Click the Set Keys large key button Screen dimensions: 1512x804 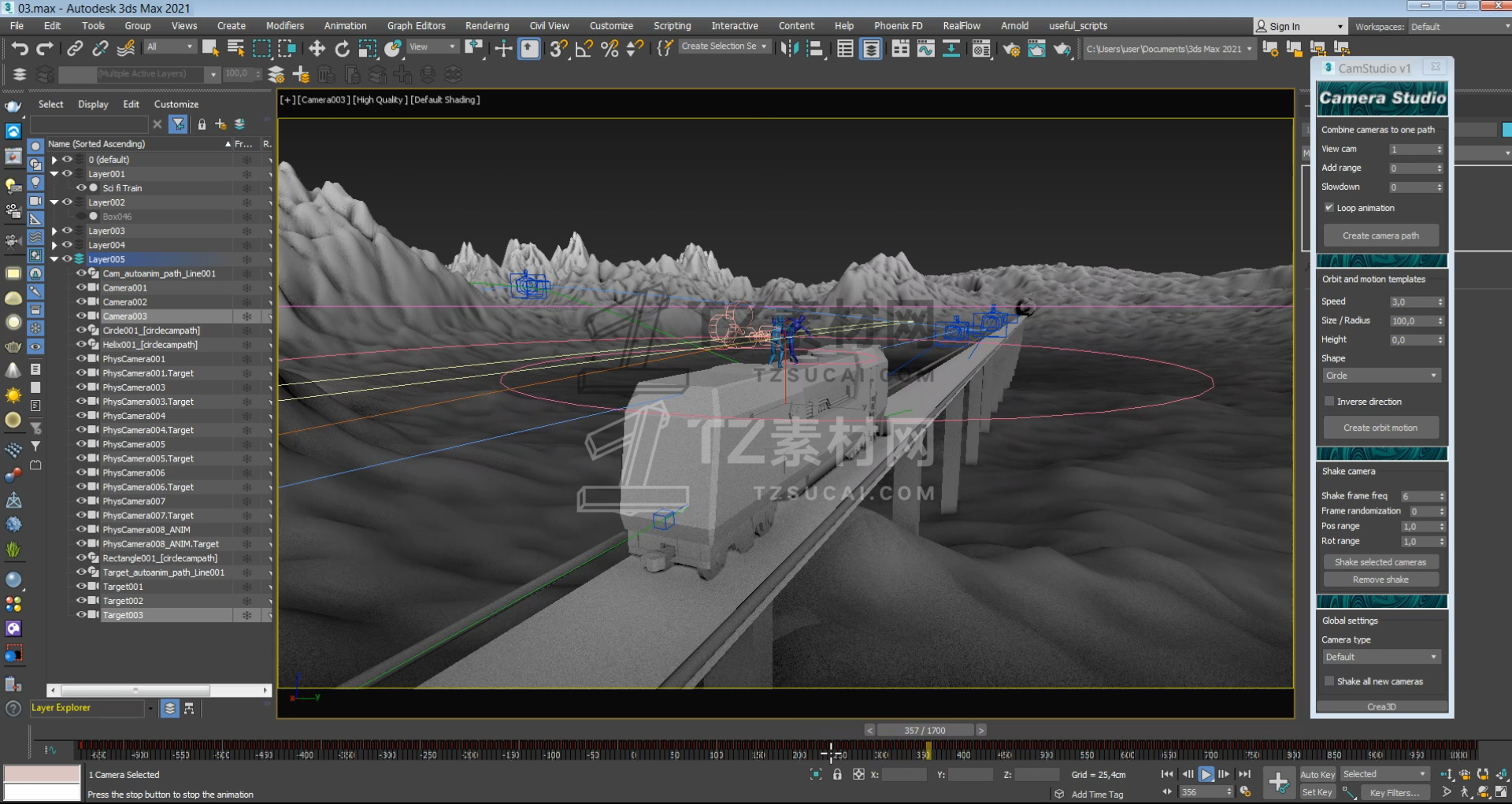(x=1278, y=783)
